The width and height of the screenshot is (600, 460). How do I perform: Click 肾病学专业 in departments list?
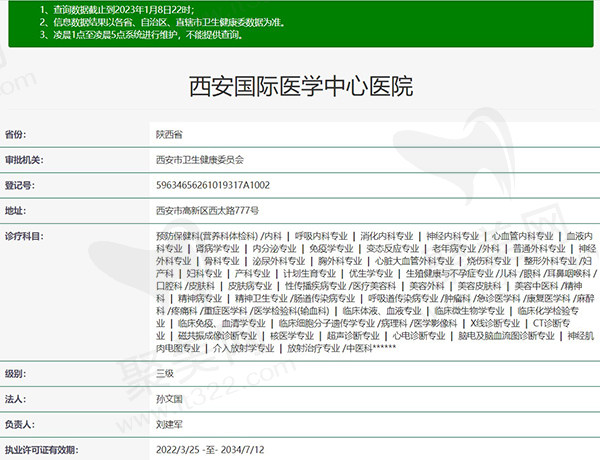pos(217,249)
